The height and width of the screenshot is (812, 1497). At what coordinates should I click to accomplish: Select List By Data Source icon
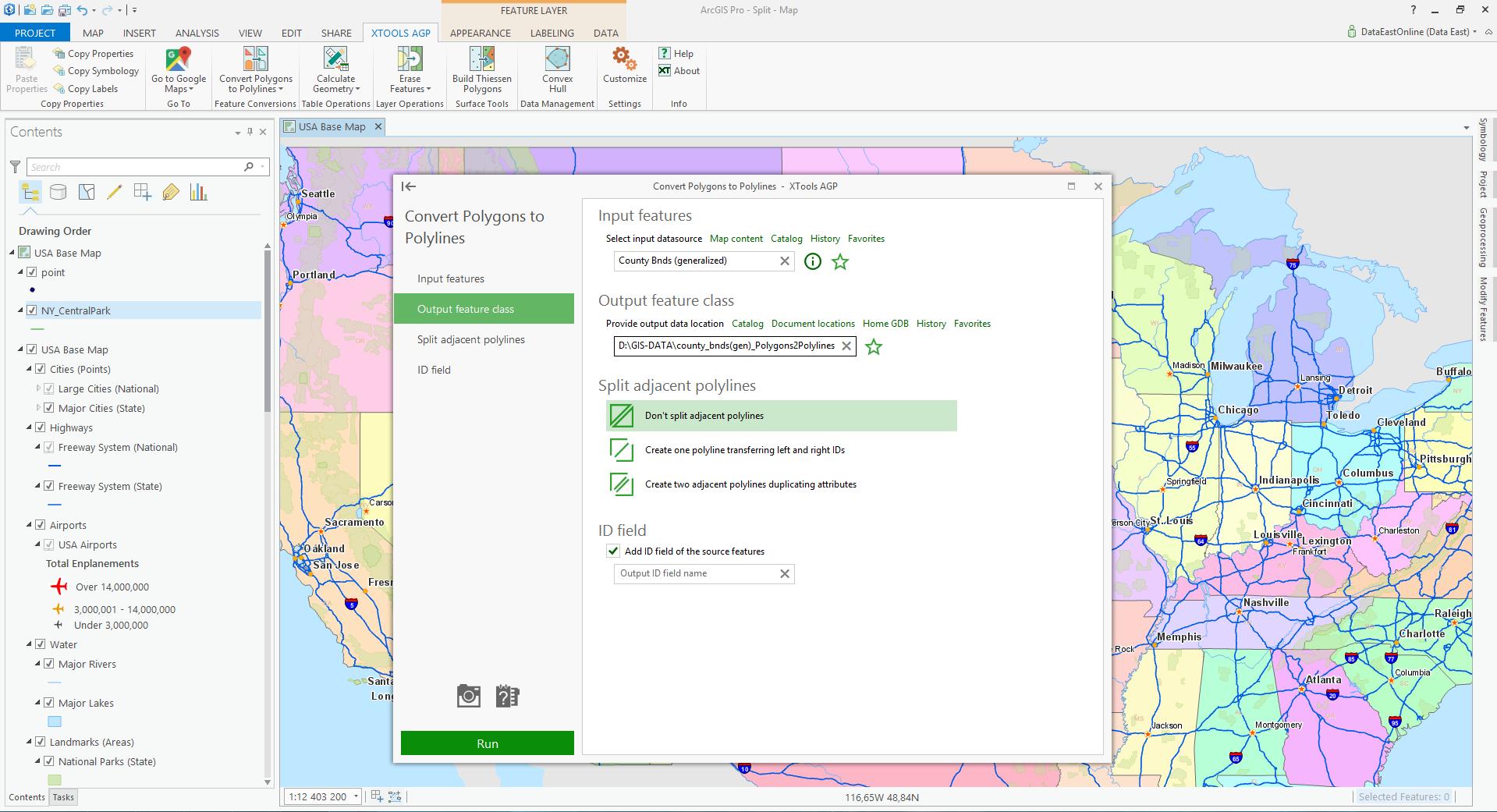point(59,192)
